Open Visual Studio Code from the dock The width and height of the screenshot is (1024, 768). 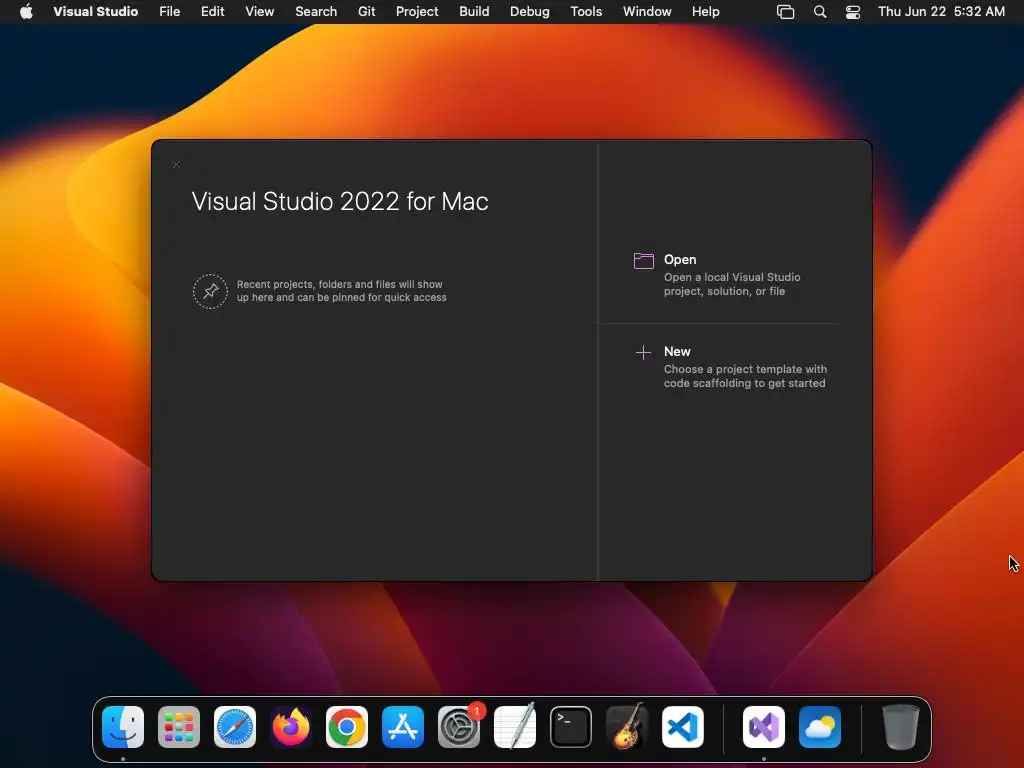683,727
